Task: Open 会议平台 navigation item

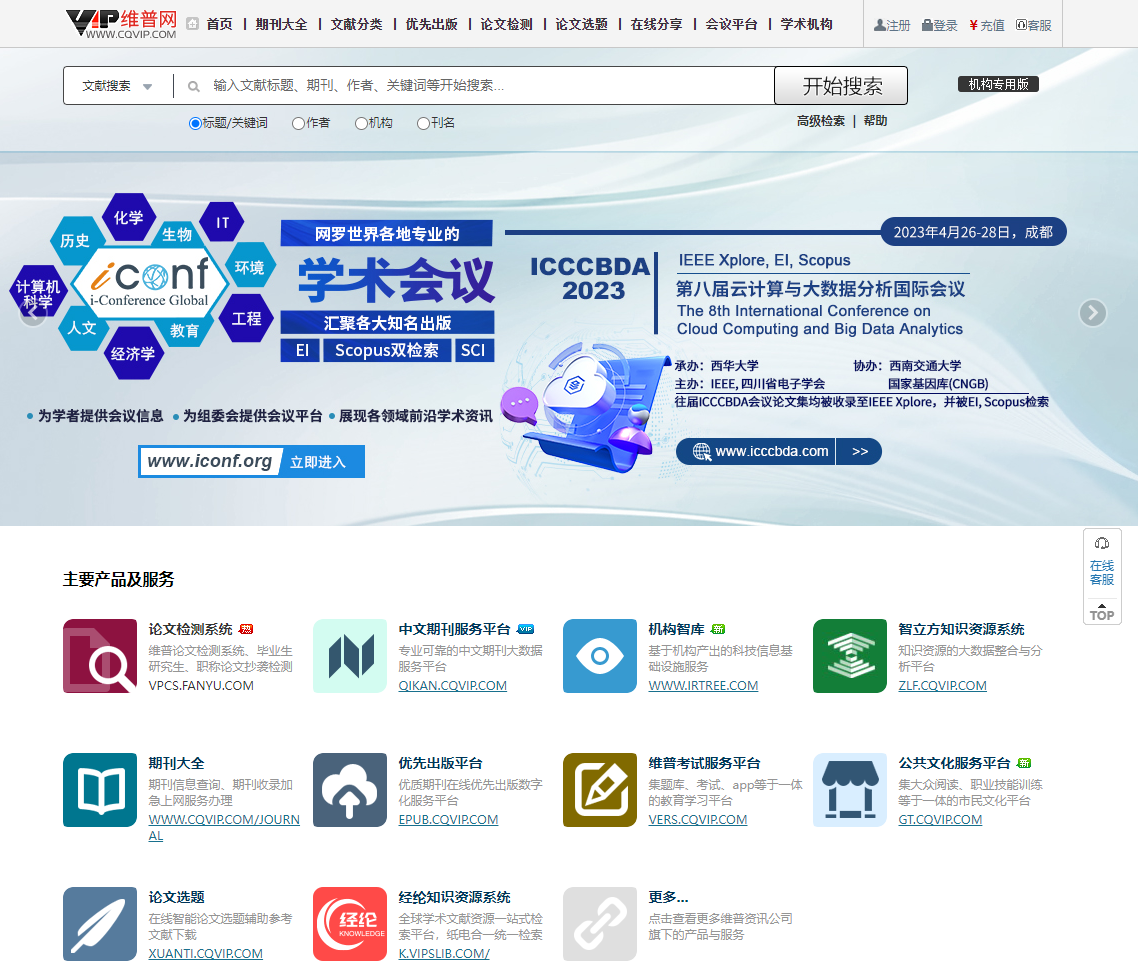Action: [732, 24]
